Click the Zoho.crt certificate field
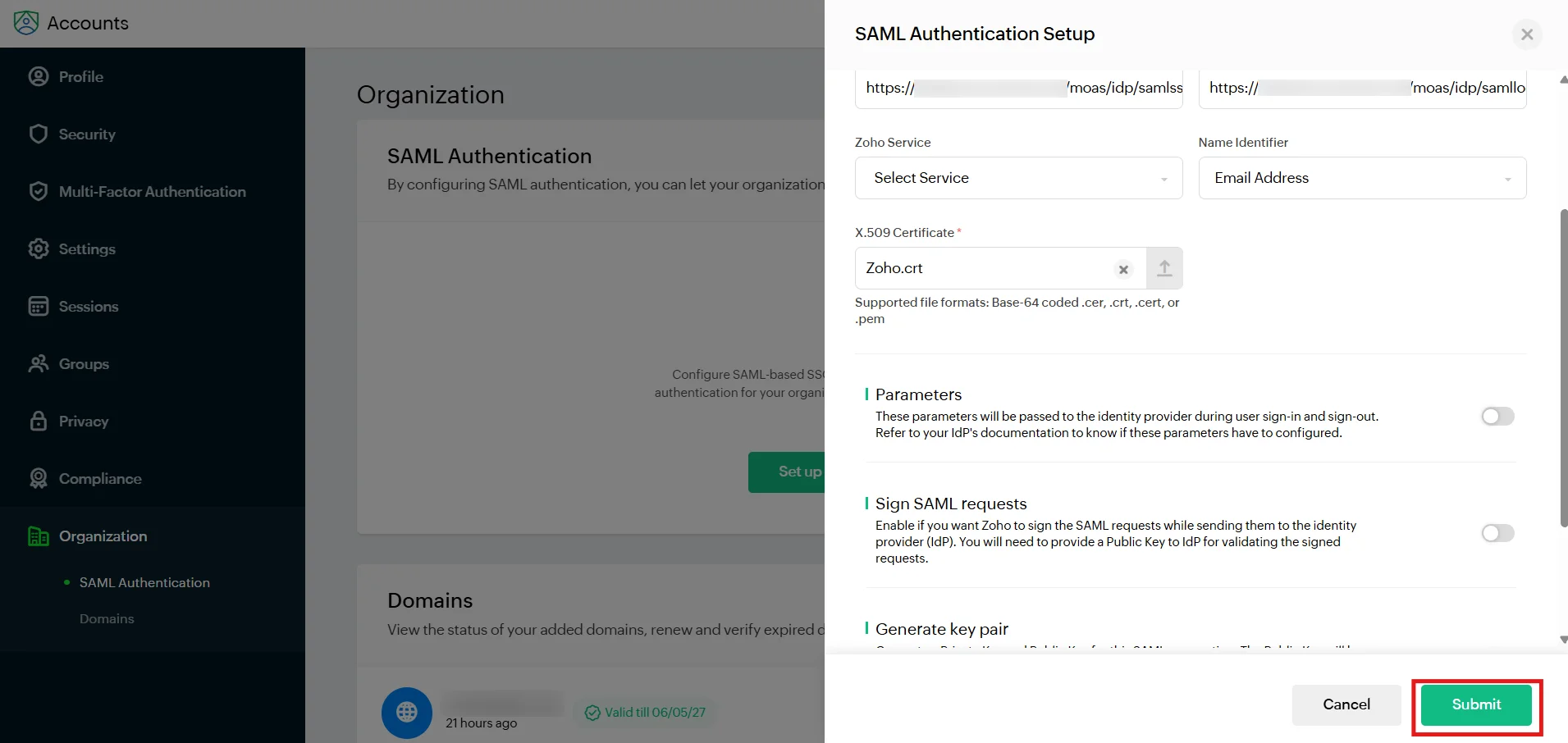 tap(1000, 268)
